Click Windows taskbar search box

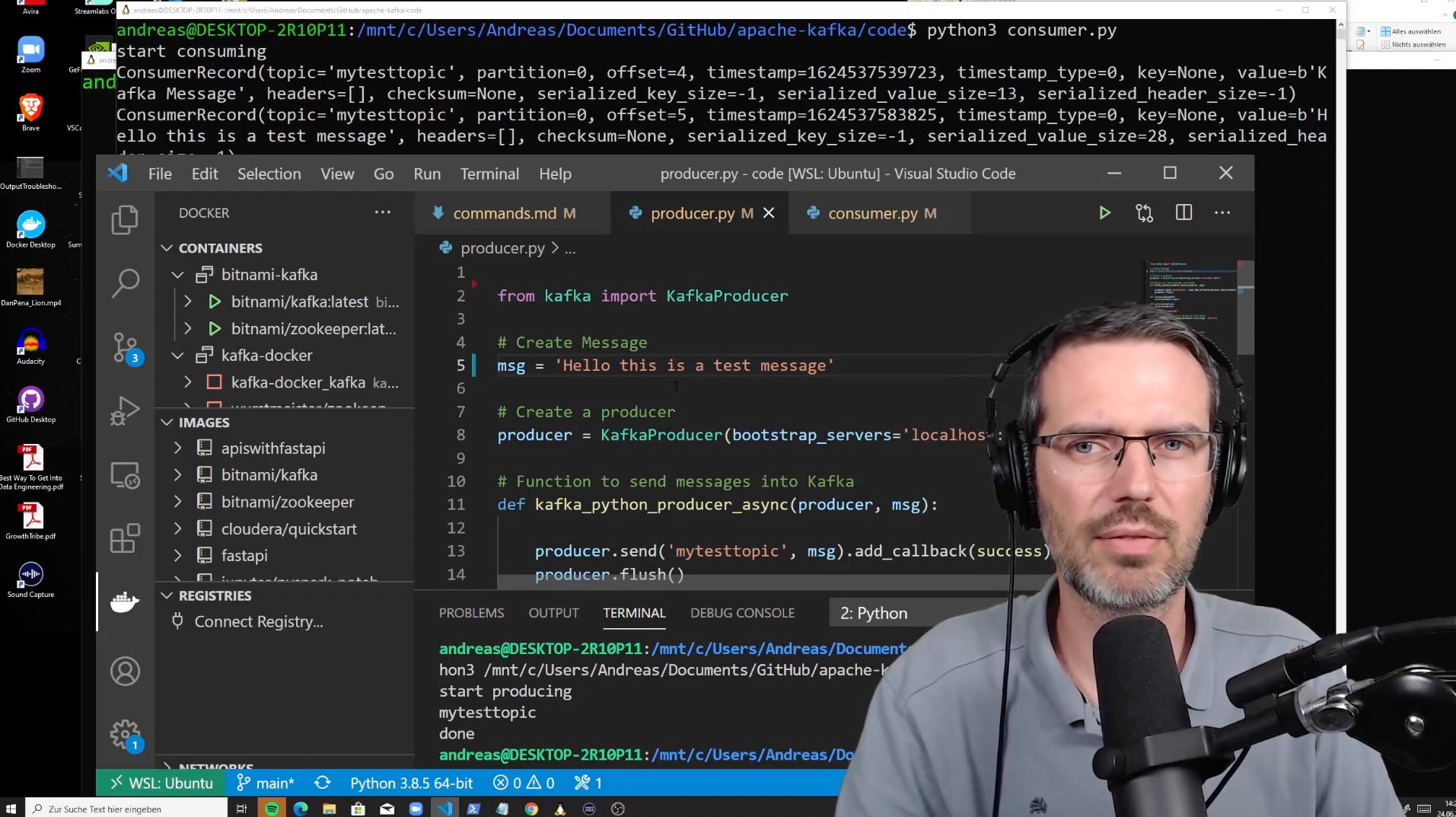pyautogui.click(x=126, y=809)
